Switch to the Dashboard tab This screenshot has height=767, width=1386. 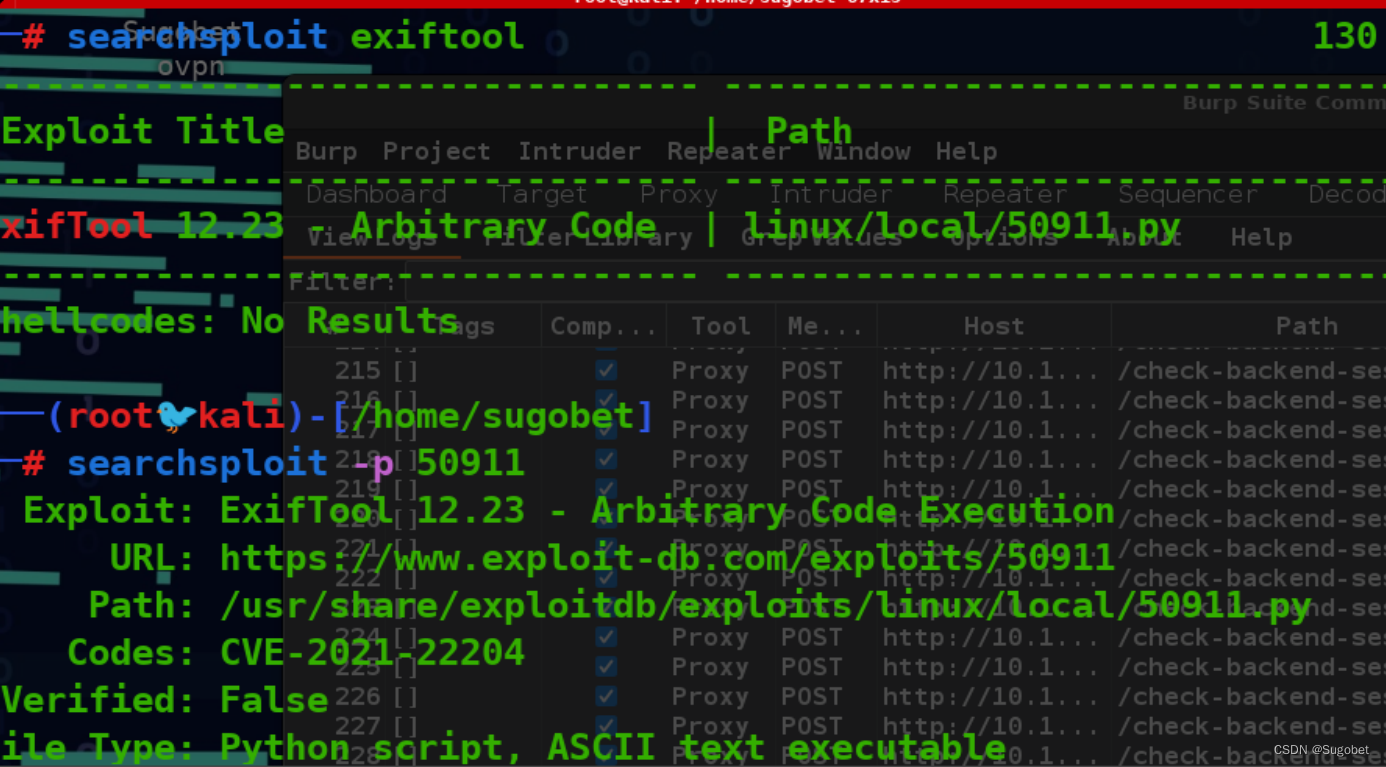click(x=376, y=194)
